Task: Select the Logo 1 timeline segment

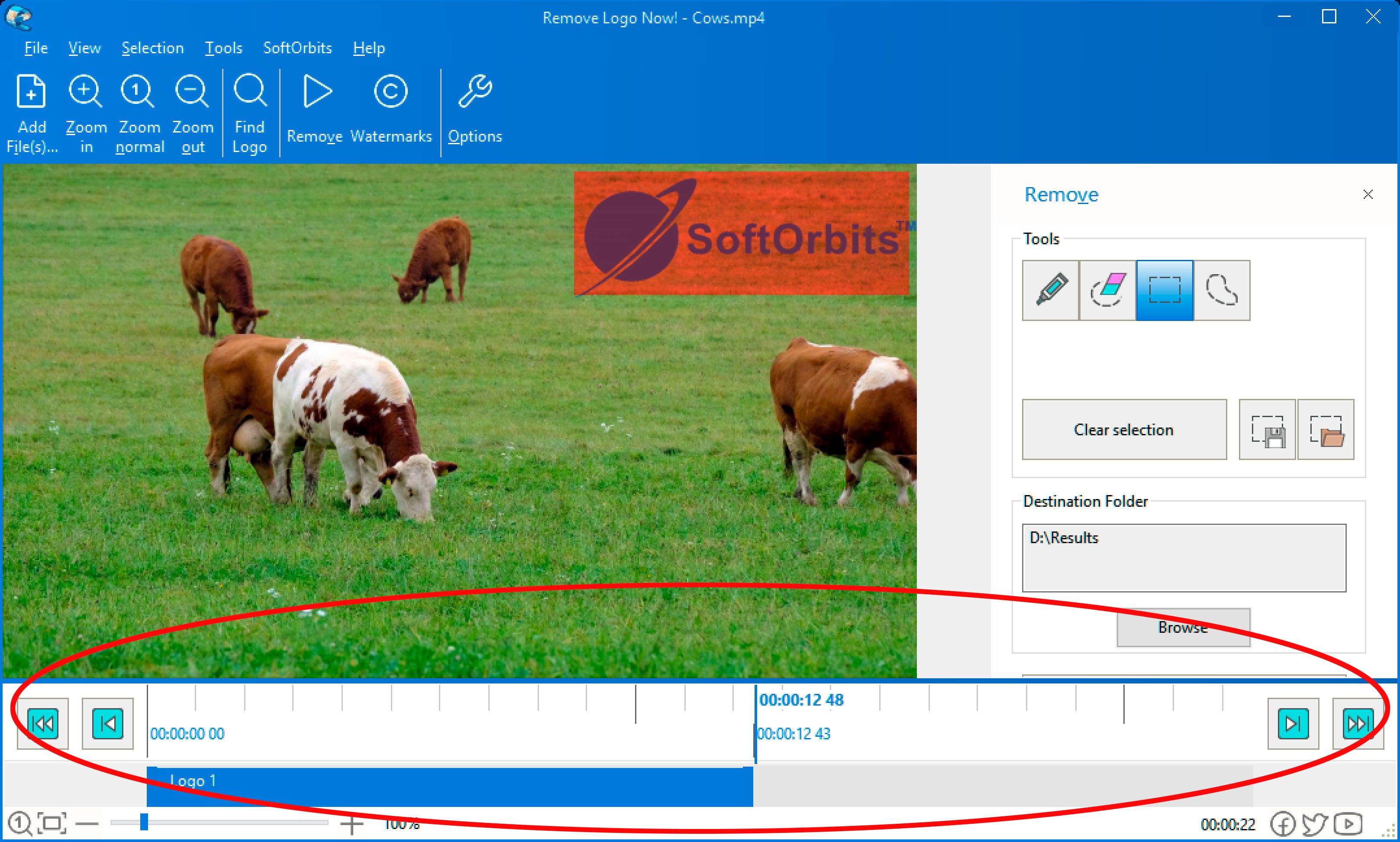Action: 449,787
